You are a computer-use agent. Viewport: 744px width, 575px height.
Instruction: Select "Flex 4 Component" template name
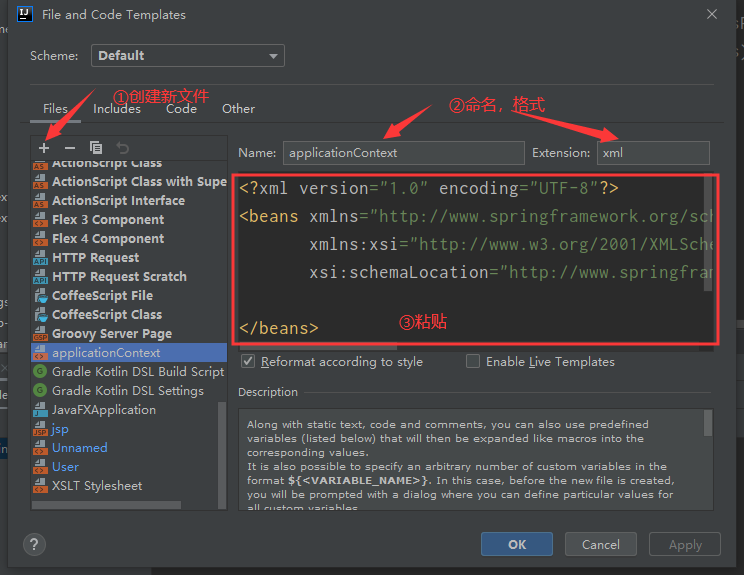[x=108, y=239]
